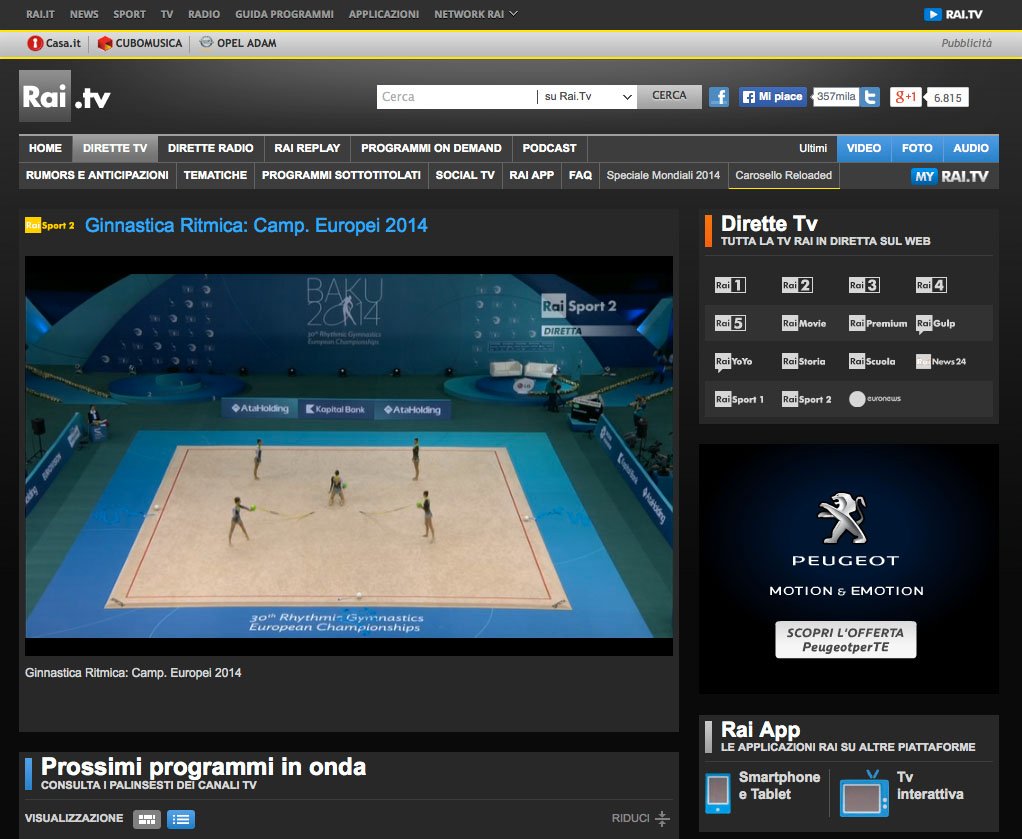Open Rai Sport 2 in Dirette Tv grid
Image resolution: width=1022 pixels, height=839 pixels.
click(807, 399)
